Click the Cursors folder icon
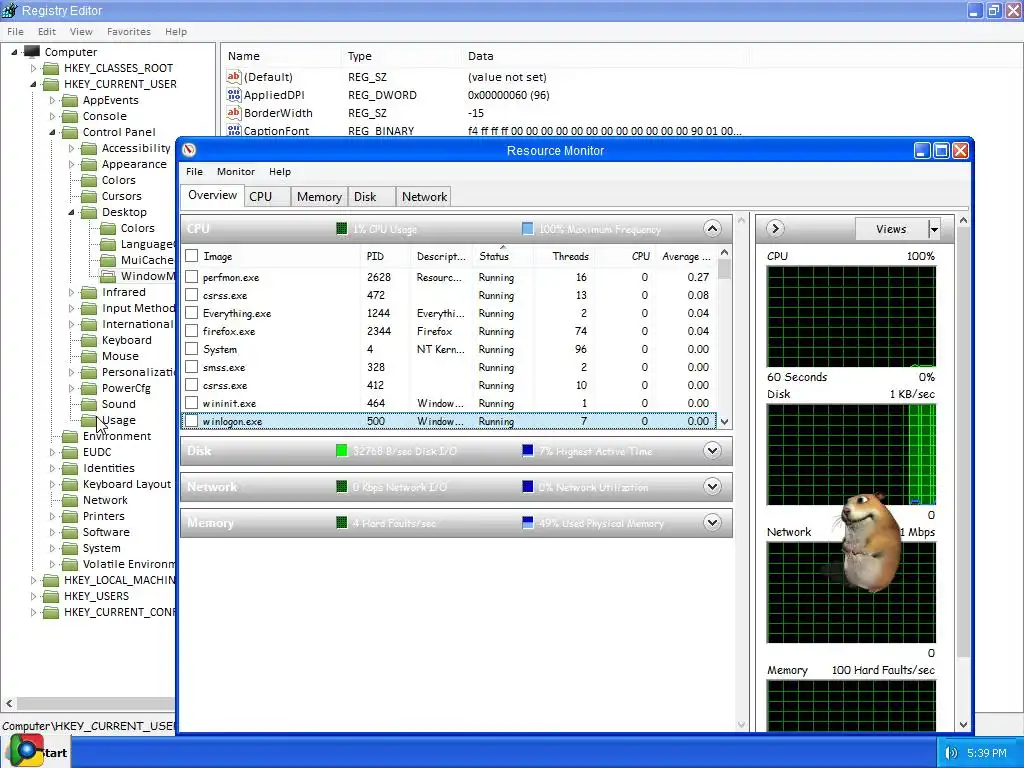The width and height of the screenshot is (1024, 768). tap(89, 196)
